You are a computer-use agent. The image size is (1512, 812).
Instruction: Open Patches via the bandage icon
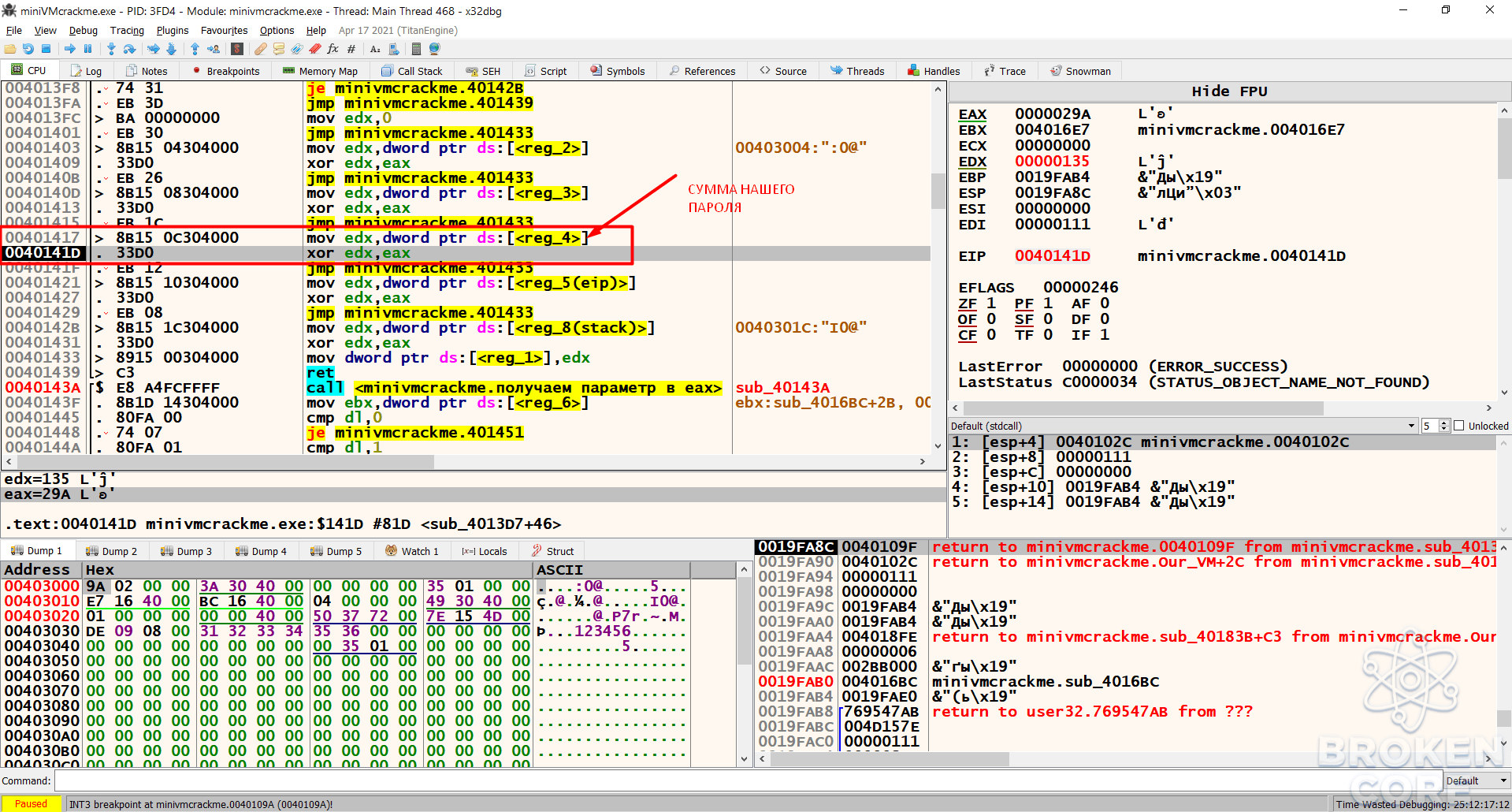click(260, 49)
